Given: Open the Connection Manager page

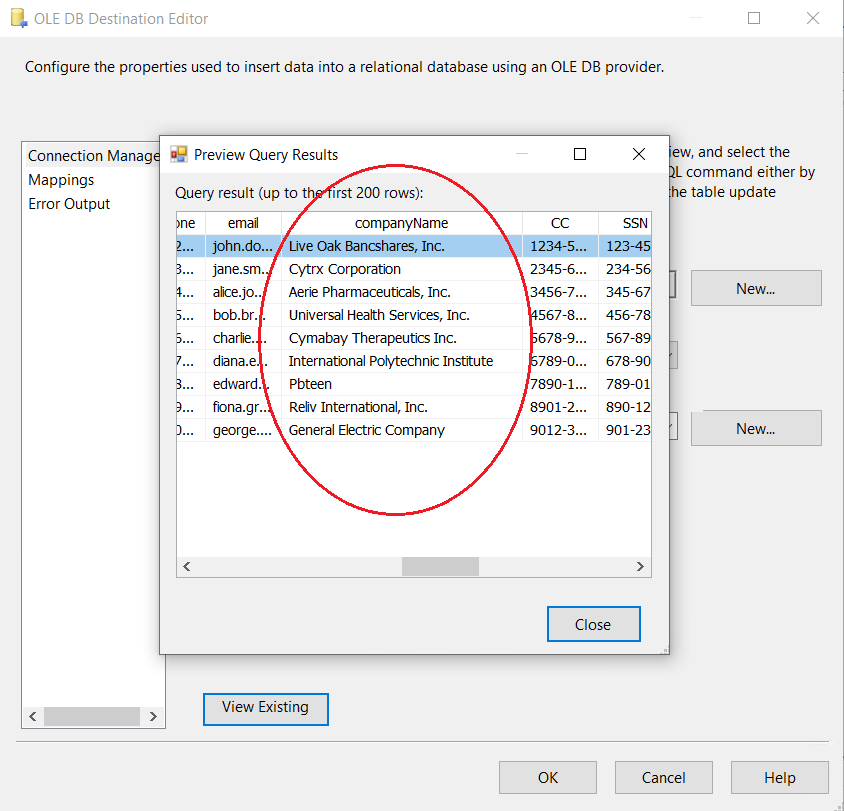Looking at the screenshot, I should tap(93, 156).
